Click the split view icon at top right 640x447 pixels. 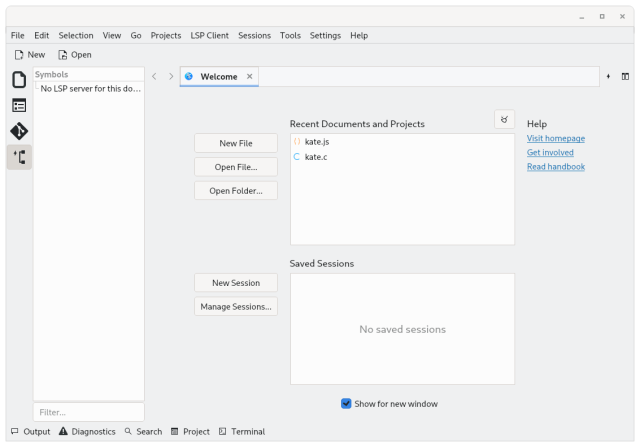625,76
